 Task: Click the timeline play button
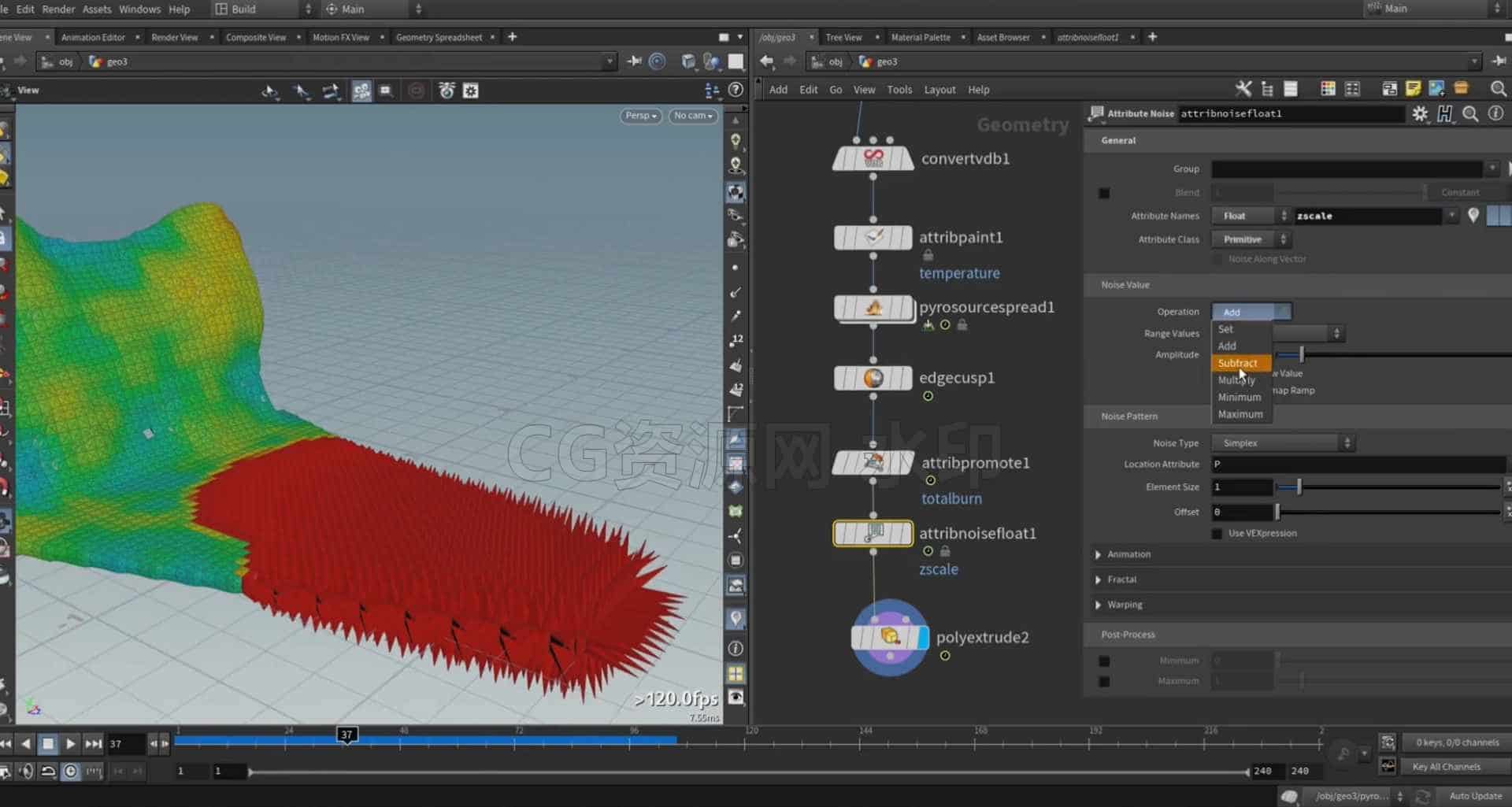tap(70, 743)
